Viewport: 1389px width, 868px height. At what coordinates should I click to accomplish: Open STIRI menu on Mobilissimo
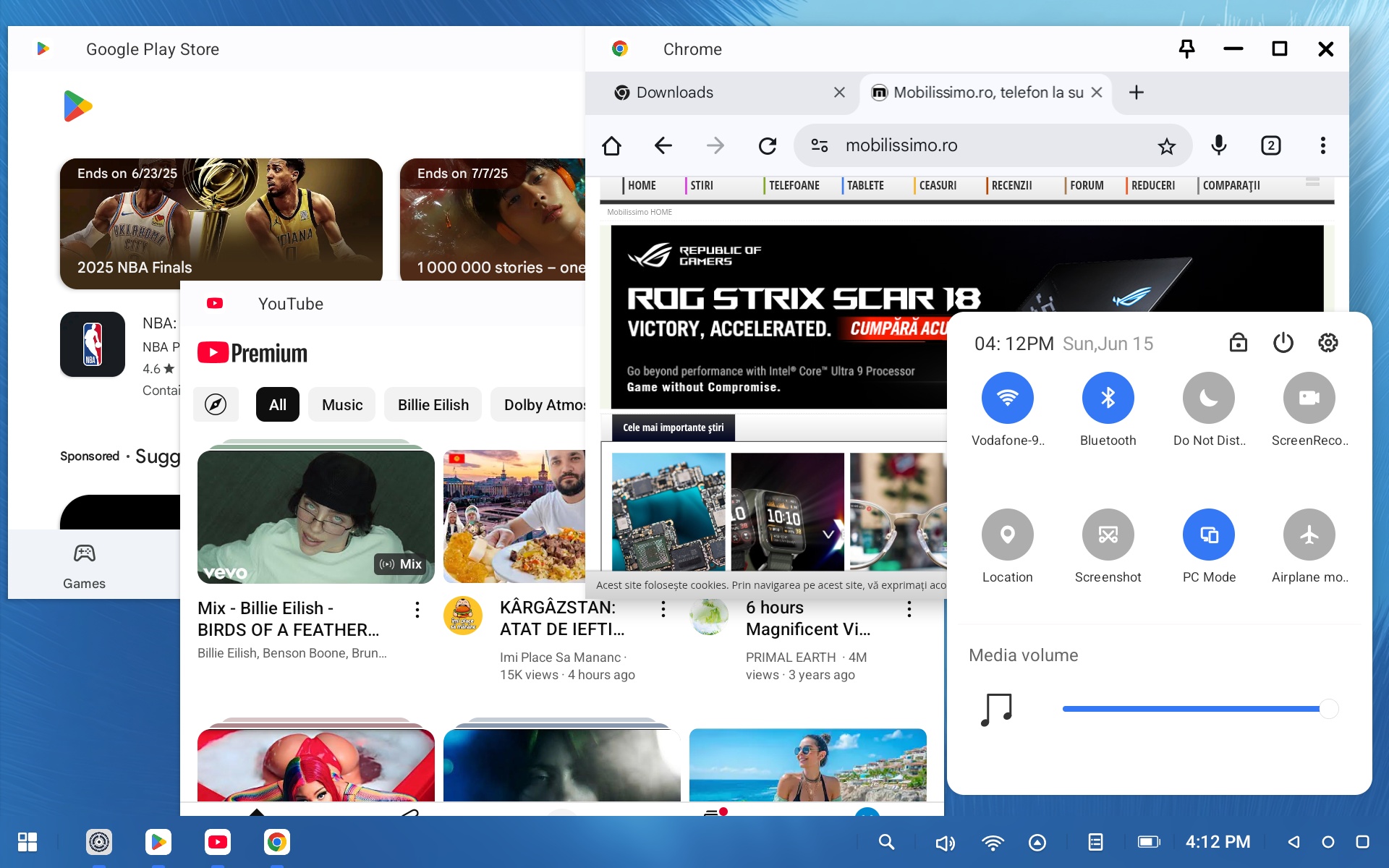tap(701, 185)
